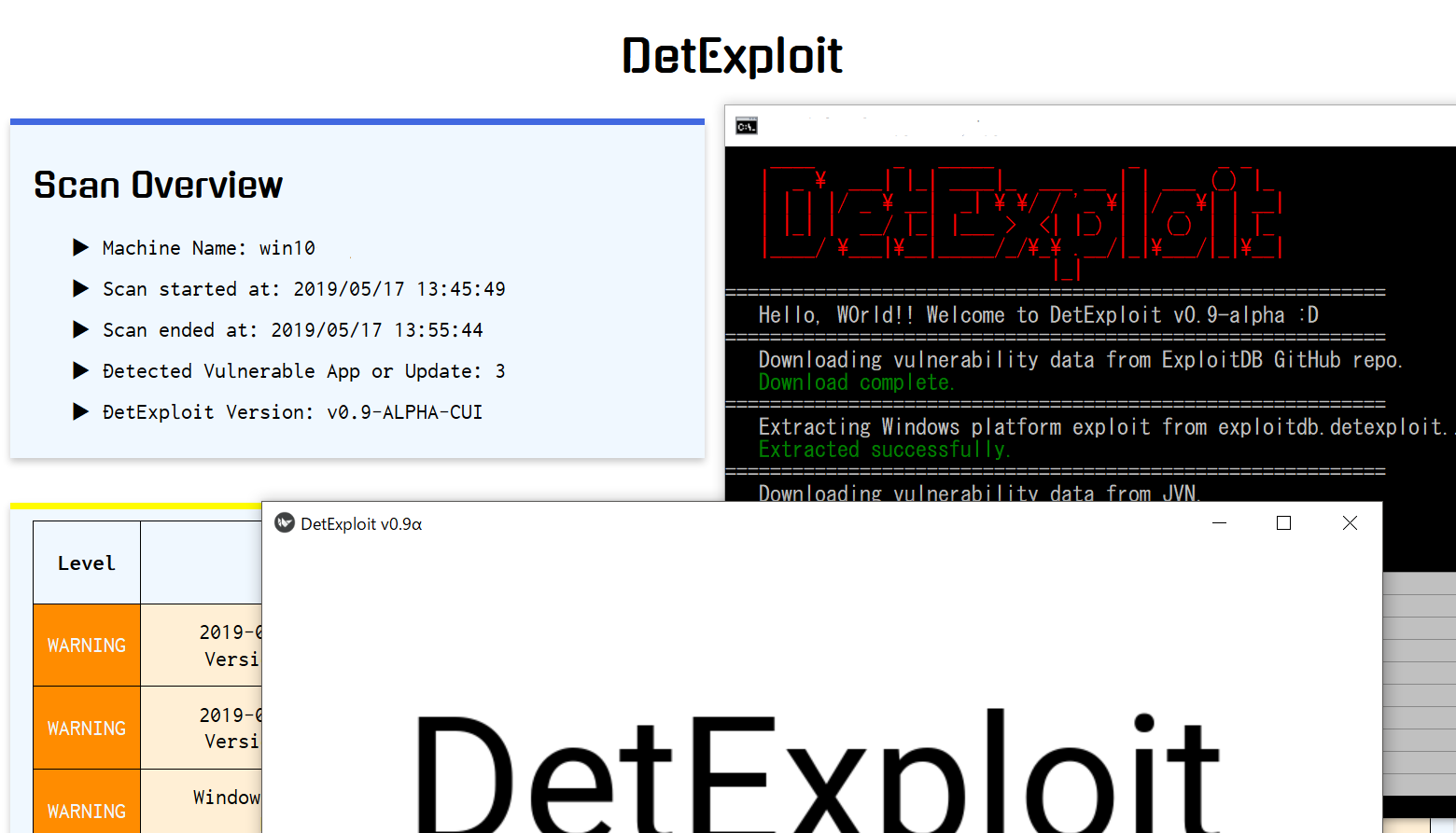1456x833 pixels.
Task: Click the Hello, W0rld!! welcome line in console
Action: coord(1038,315)
